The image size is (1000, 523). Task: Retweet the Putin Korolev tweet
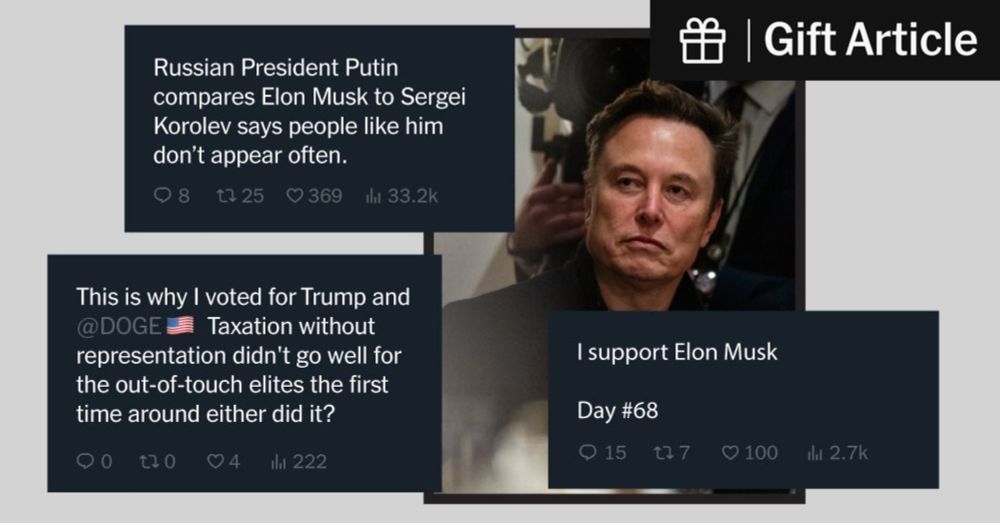click(226, 195)
